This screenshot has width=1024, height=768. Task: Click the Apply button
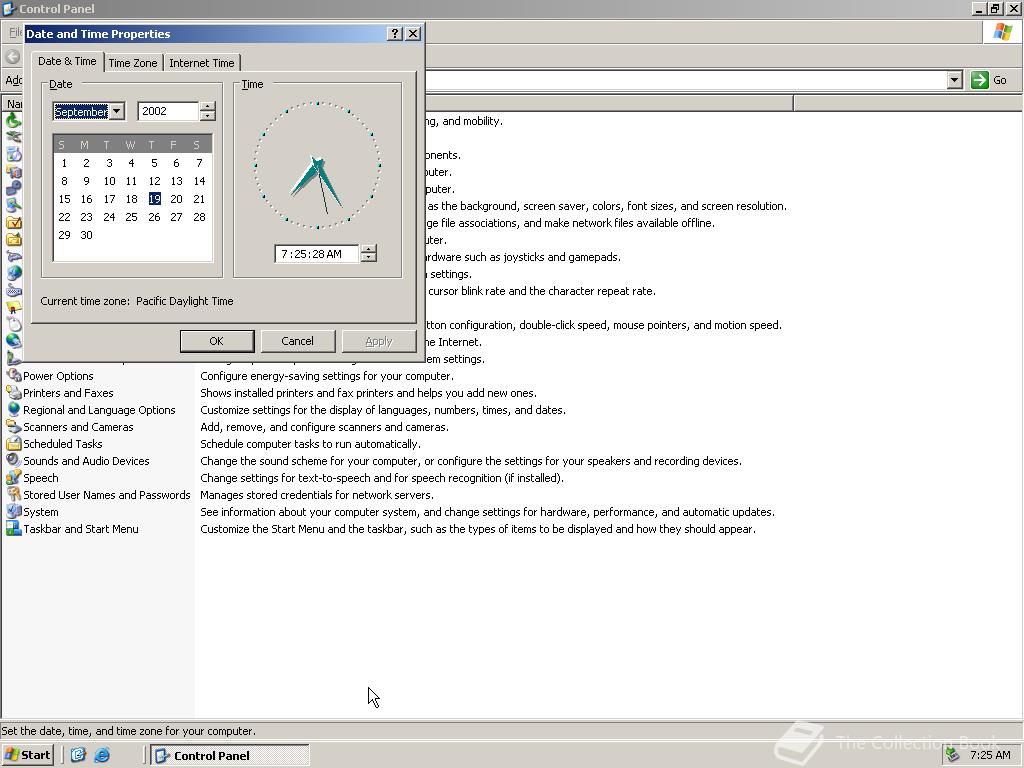[379, 341]
